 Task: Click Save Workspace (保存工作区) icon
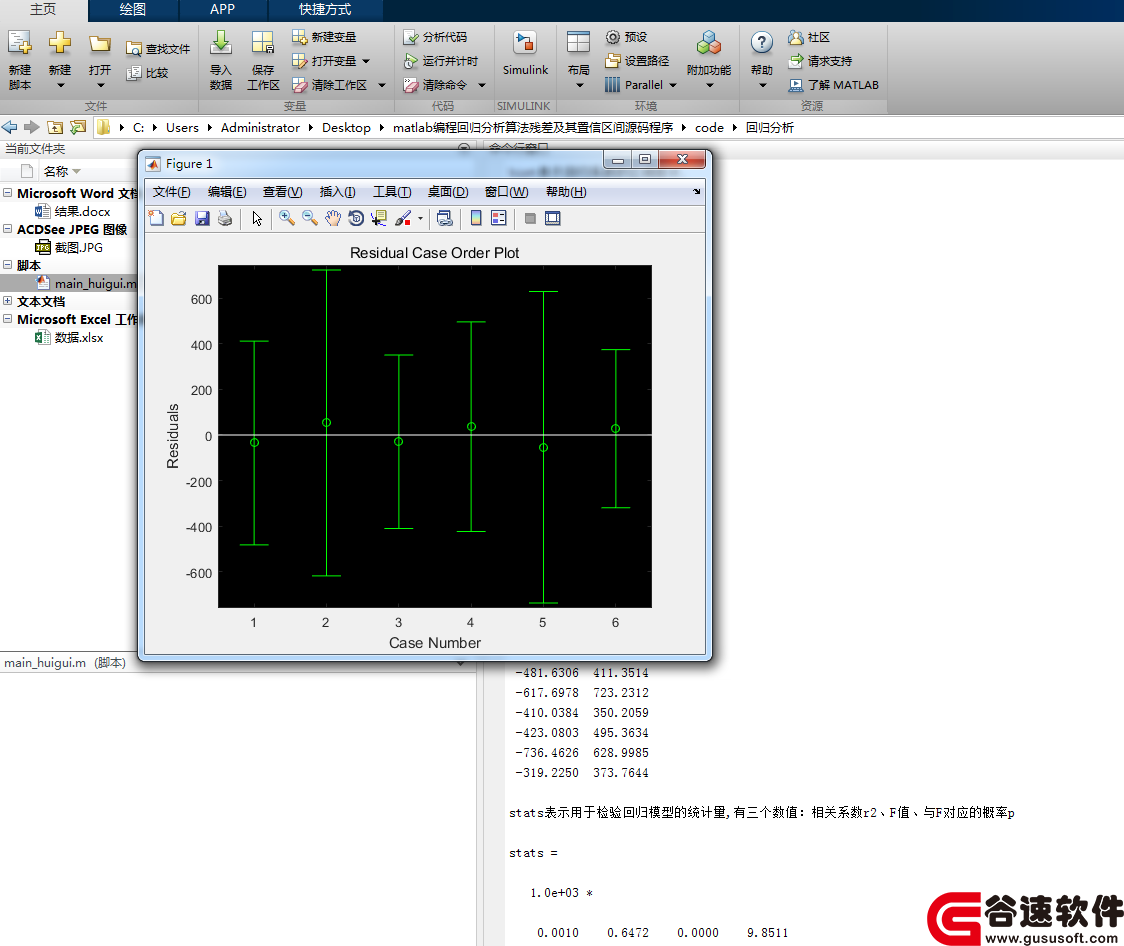tap(262, 43)
